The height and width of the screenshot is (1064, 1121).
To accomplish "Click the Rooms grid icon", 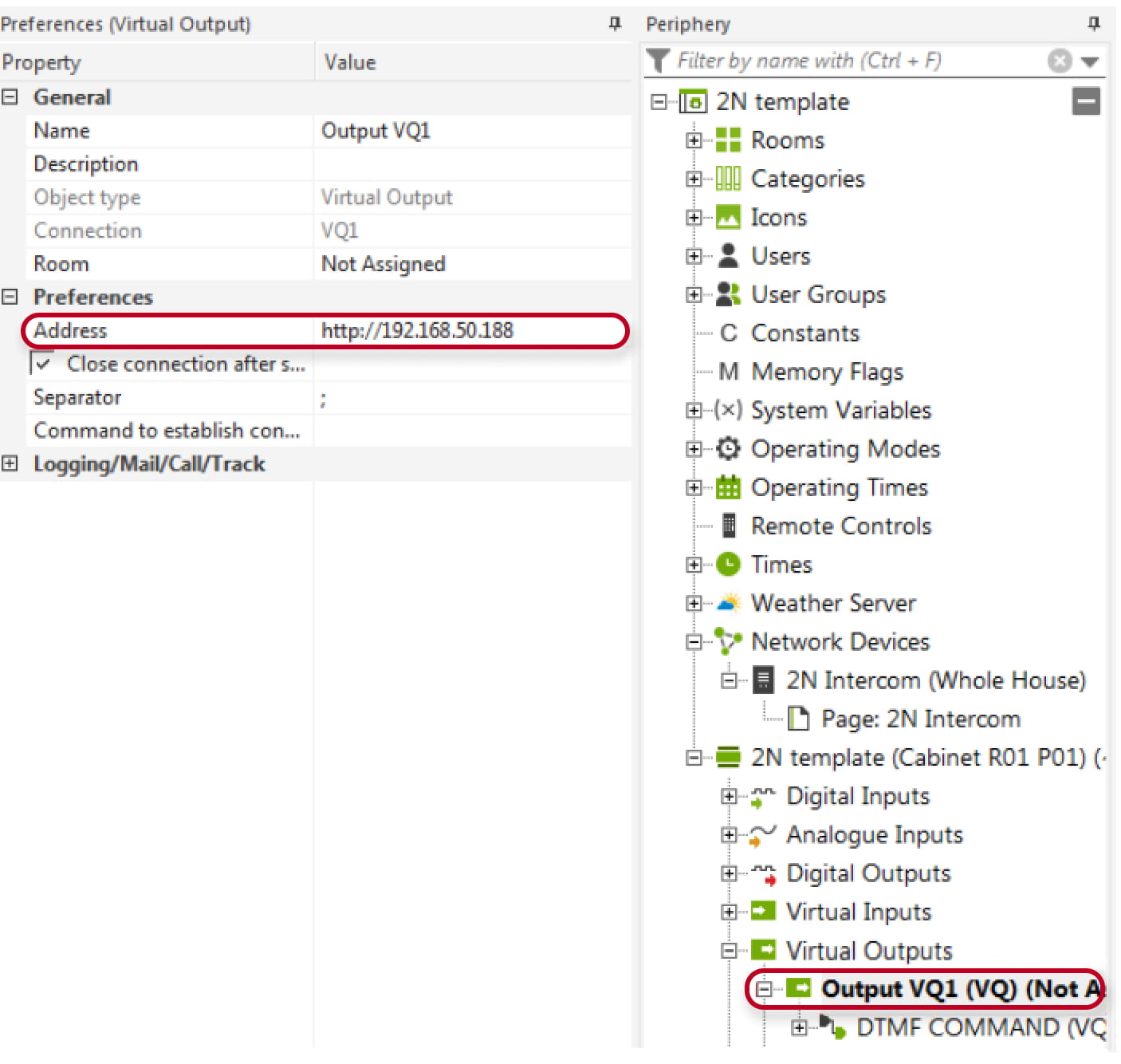I will 727,140.
